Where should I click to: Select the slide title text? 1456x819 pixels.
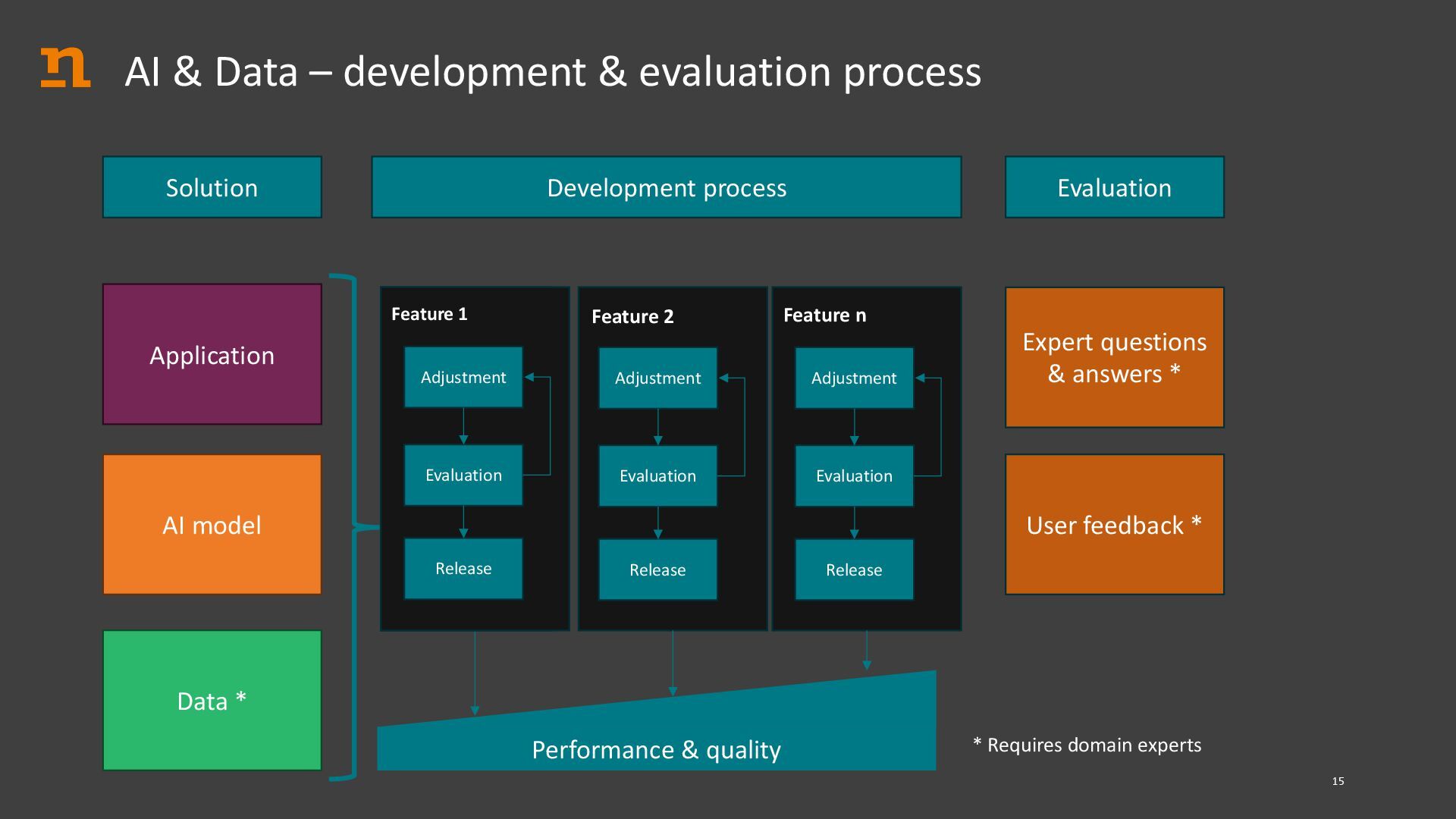pos(553,72)
